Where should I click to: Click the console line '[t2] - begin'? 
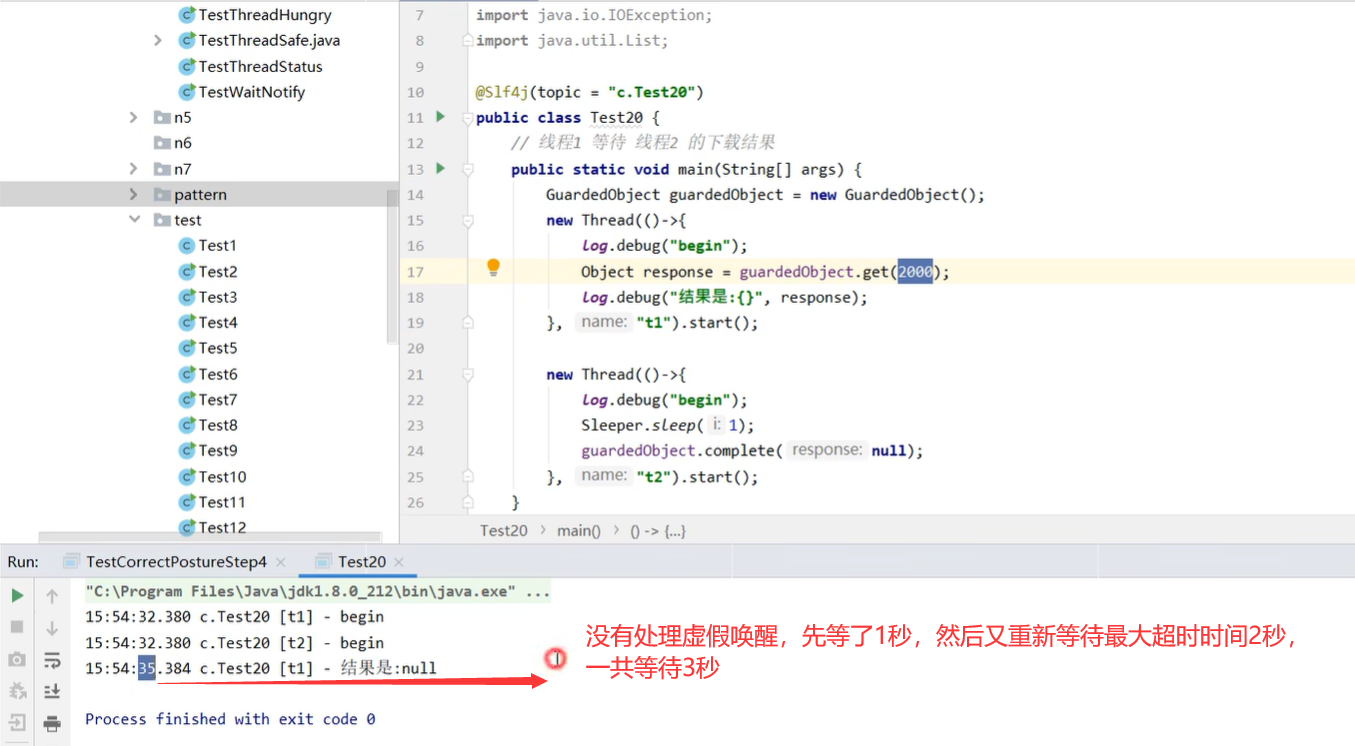pyautogui.click(x=234, y=642)
